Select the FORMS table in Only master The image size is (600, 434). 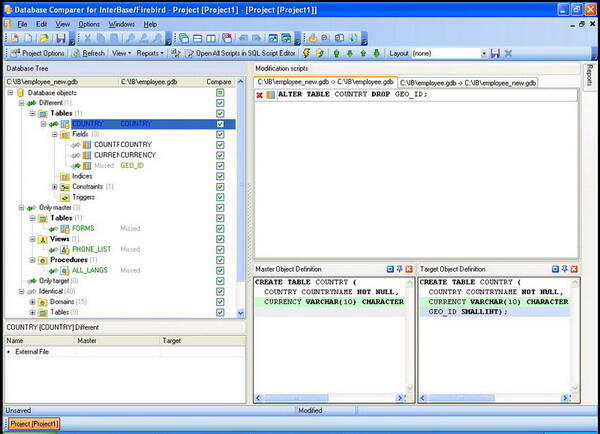[83, 228]
